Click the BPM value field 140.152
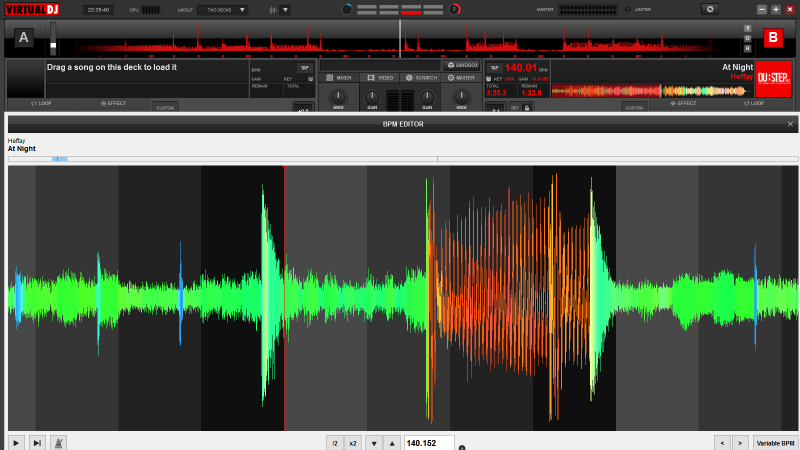800x450 pixels. (429, 443)
